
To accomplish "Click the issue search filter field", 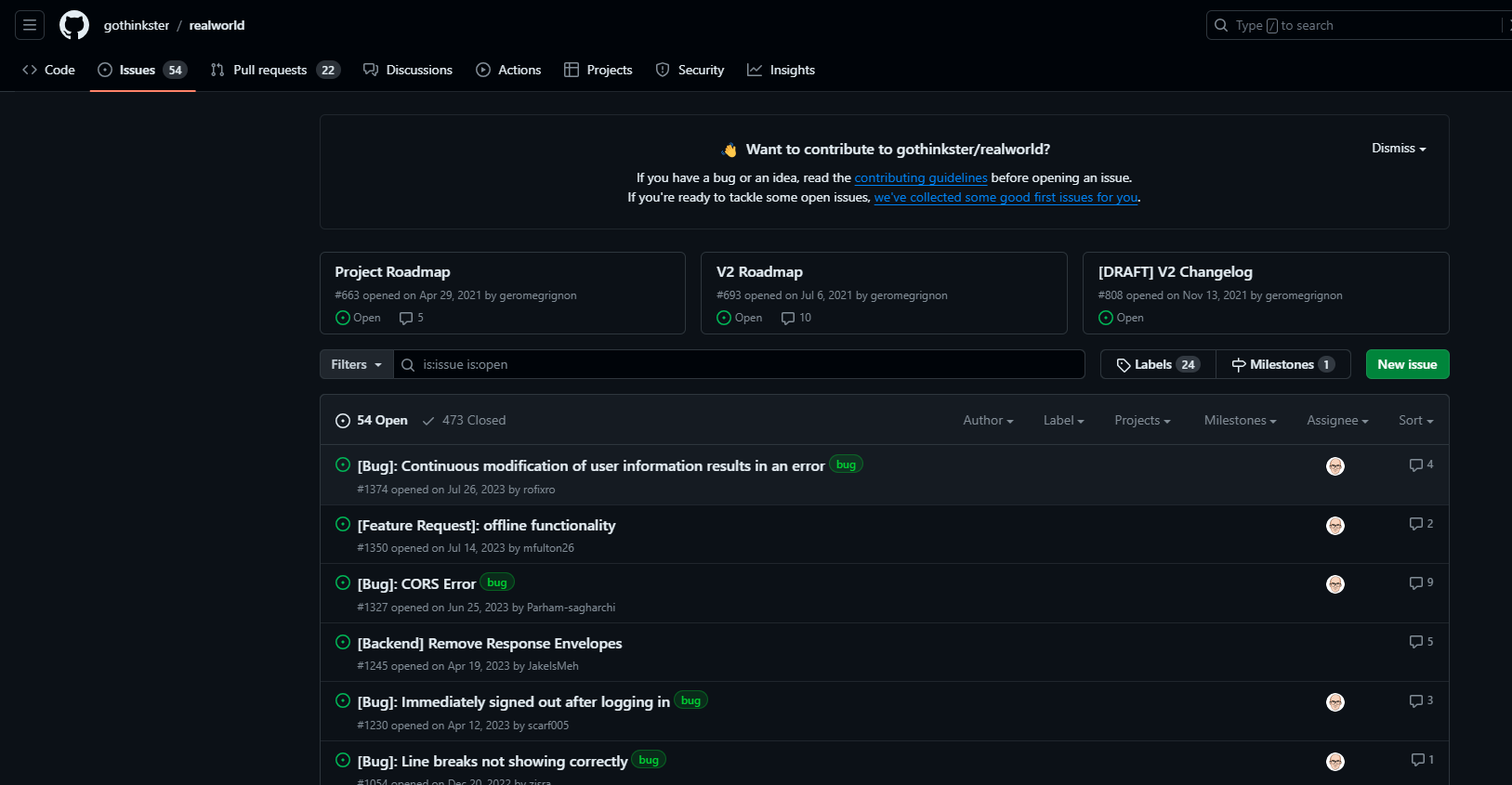I will (x=743, y=364).
